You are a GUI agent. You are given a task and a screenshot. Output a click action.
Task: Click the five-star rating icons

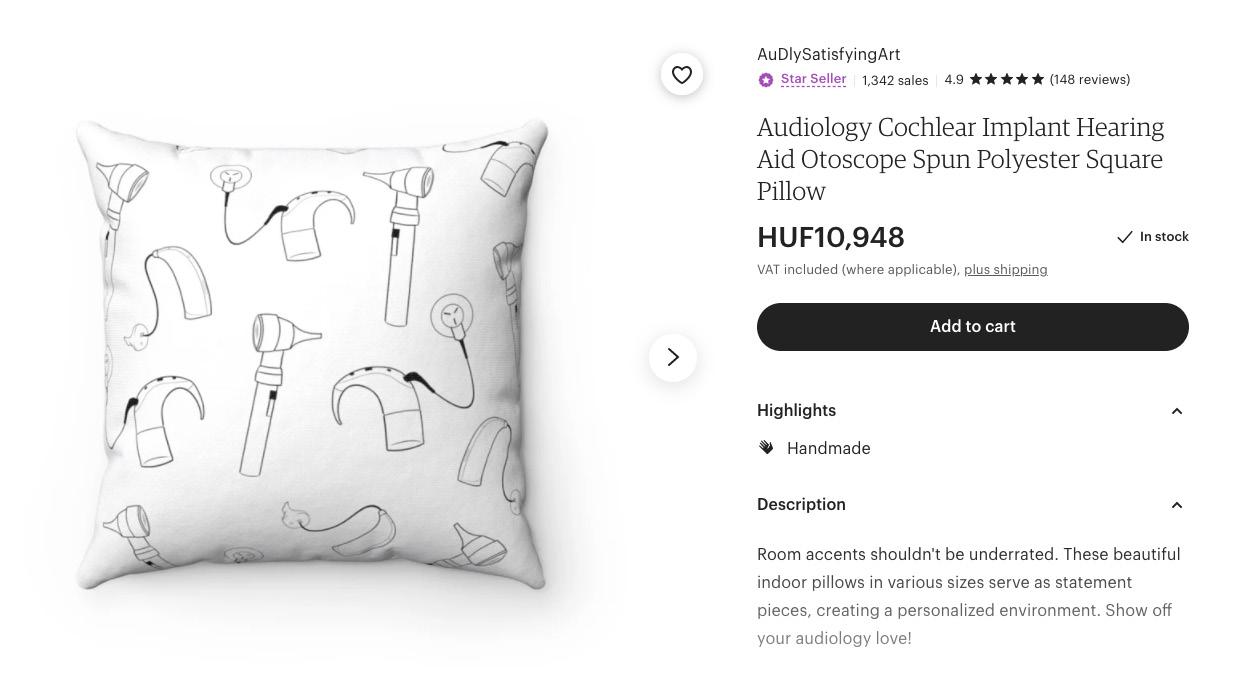click(x=1006, y=79)
